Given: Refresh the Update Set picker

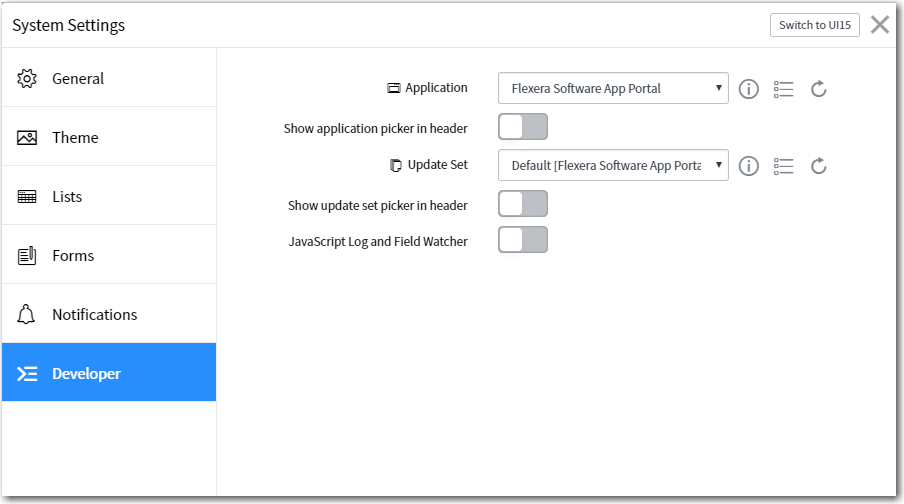Looking at the screenshot, I should [818, 166].
